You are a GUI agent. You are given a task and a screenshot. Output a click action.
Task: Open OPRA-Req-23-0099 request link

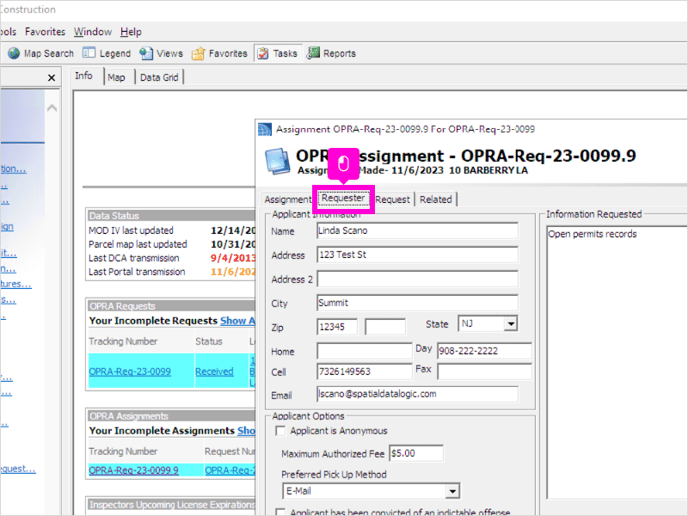[130, 372]
